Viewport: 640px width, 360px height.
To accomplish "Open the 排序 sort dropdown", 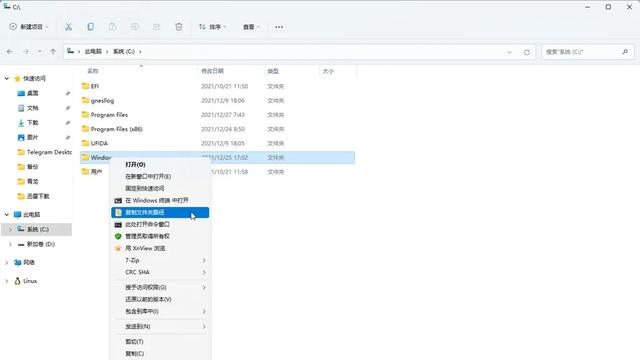I will tap(212, 27).
